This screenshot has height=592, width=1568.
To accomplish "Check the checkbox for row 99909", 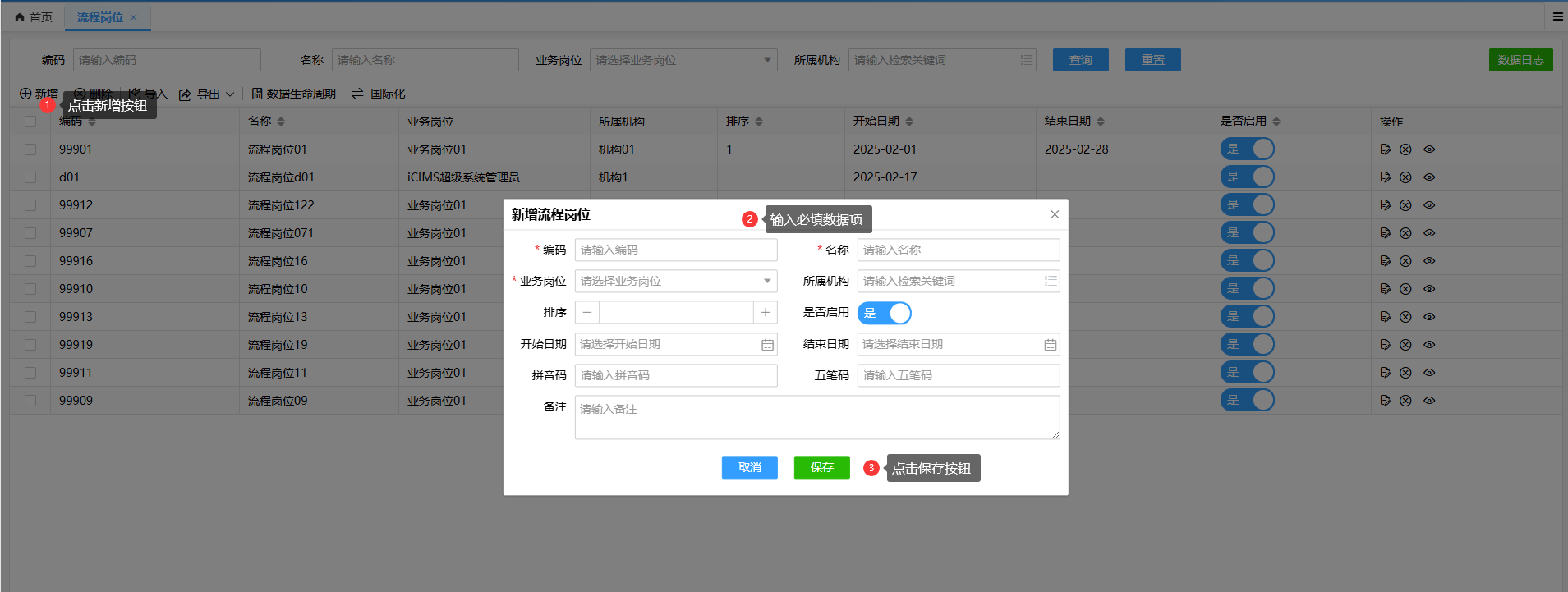I will pyautogui.click(x=30, y=401).
